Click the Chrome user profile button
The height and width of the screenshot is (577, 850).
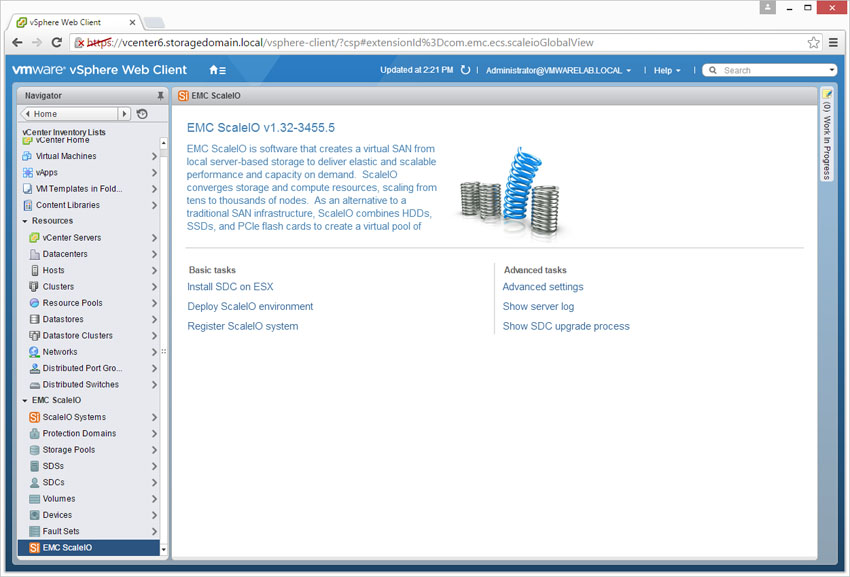coord(767,8)
